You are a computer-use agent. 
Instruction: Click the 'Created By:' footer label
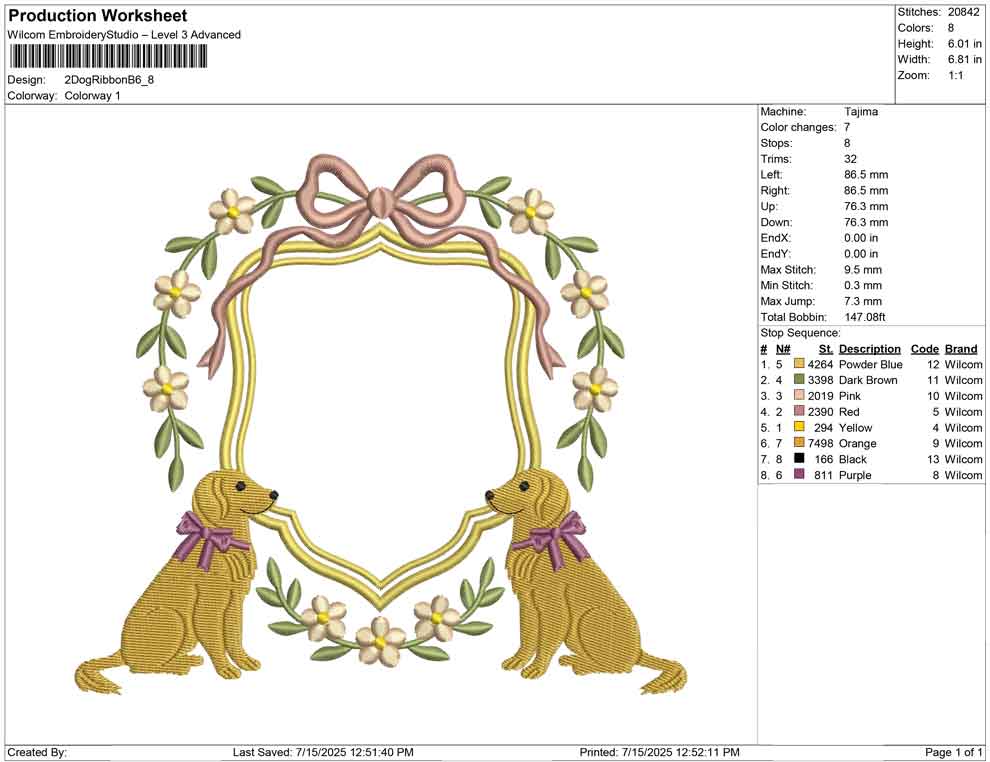(37, 752)
